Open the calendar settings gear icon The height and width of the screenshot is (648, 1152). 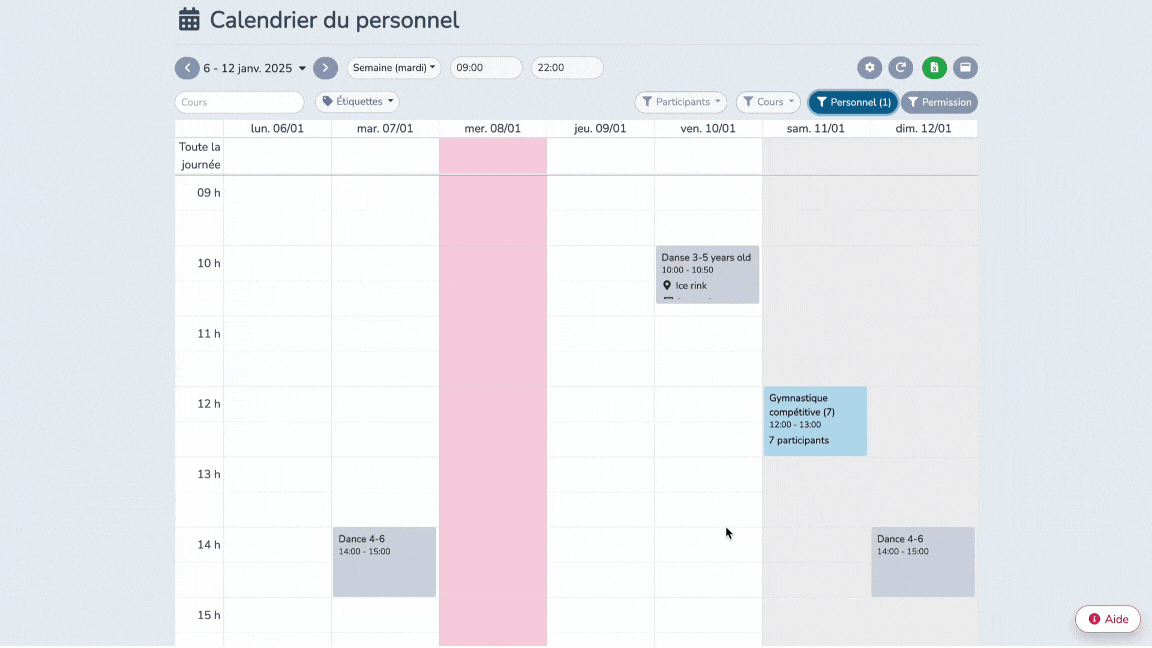(869, 67)
